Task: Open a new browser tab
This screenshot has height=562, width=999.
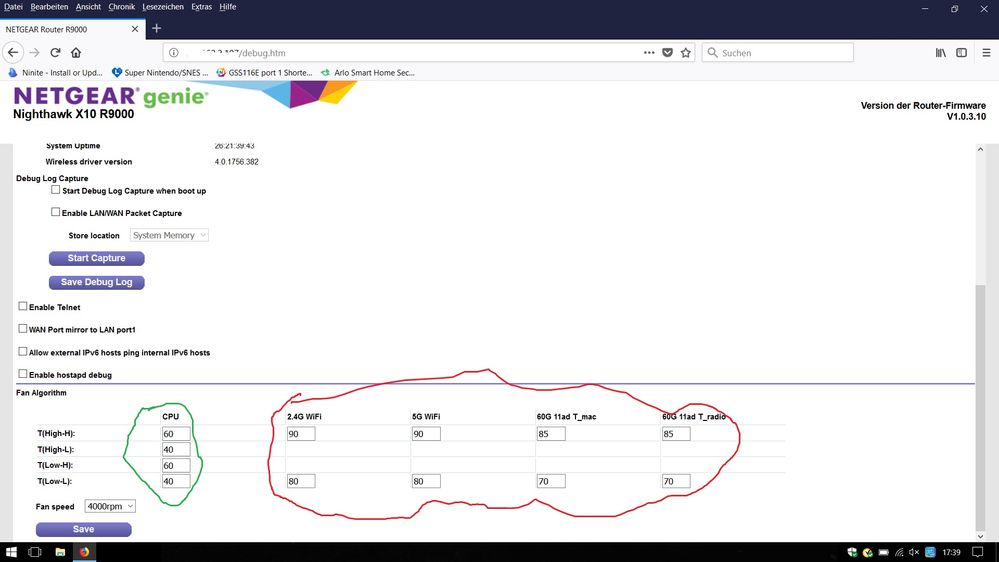Action: (x=156, y=29)
